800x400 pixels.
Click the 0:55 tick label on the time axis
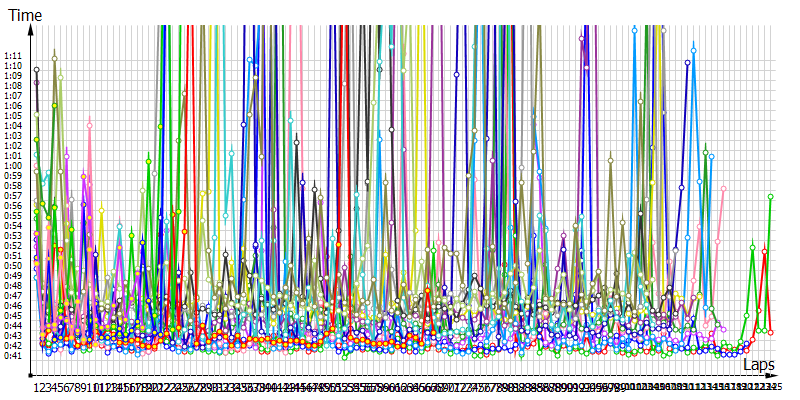(x=13, y=216)
